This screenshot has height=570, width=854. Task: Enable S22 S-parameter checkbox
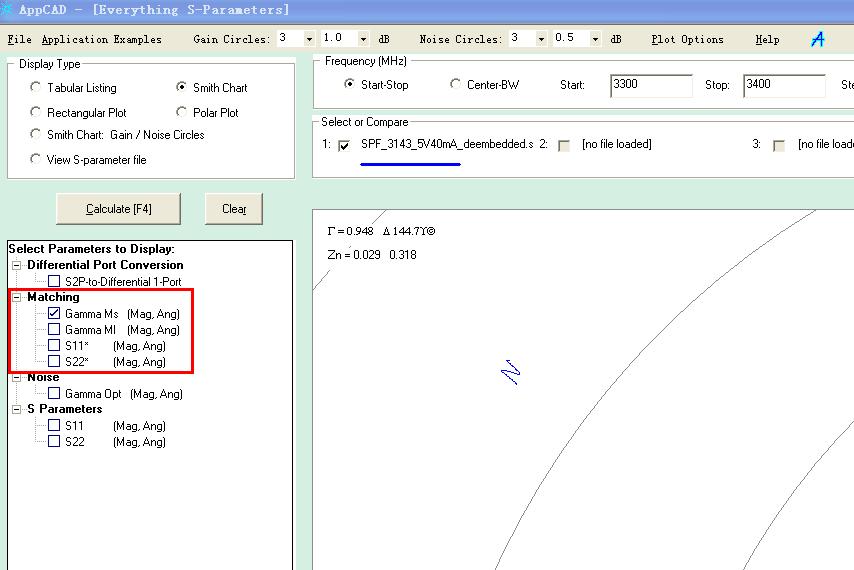point(54,441)
